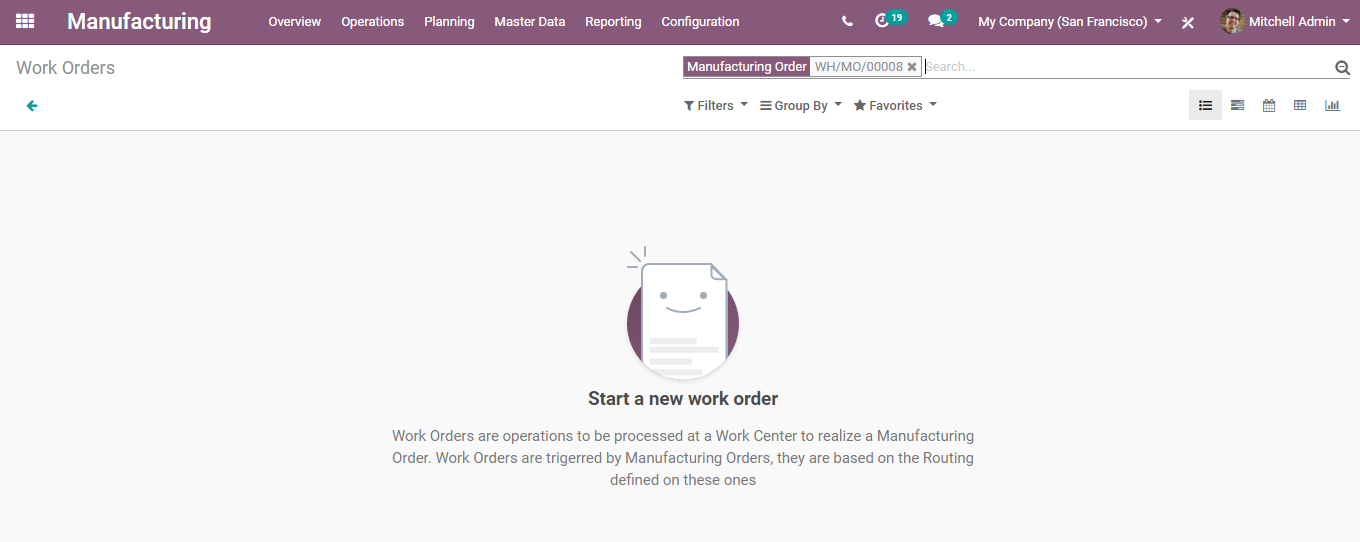1360x542 pixels.
Task: Click the Manufacturing app title
Action: 139,21
